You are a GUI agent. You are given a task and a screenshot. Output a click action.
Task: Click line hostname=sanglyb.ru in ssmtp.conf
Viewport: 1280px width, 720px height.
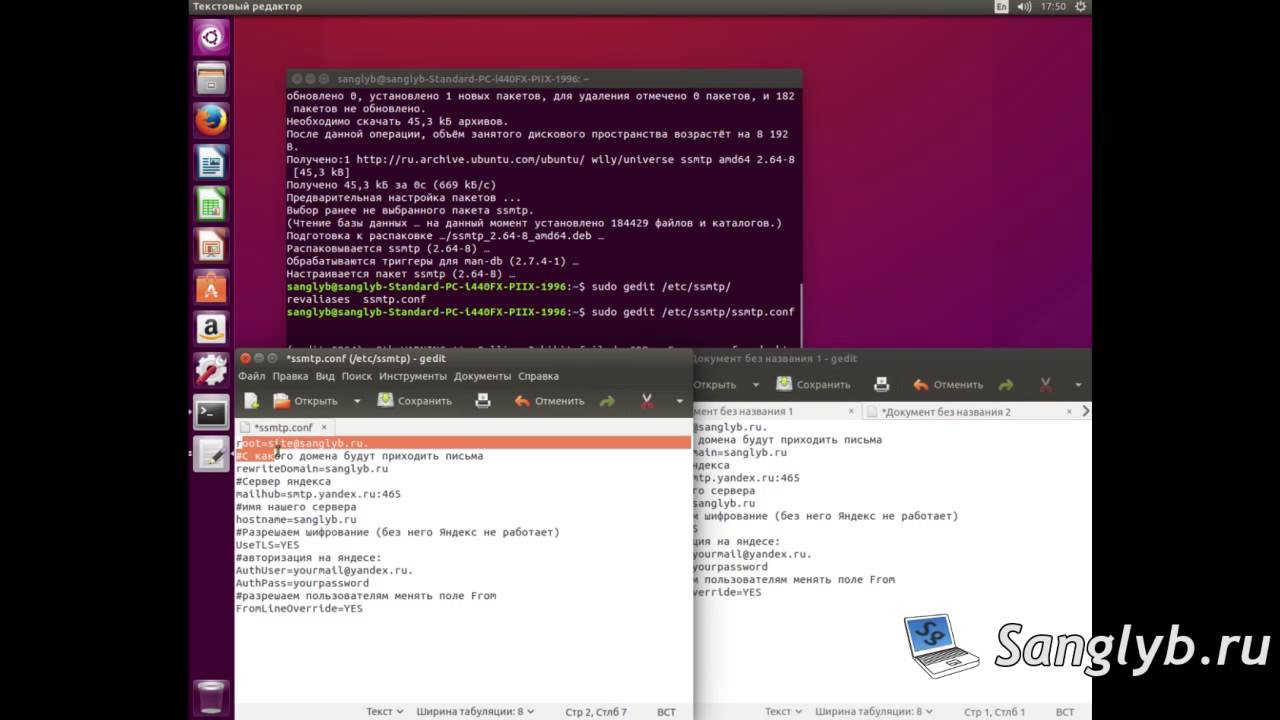[296, 520]
